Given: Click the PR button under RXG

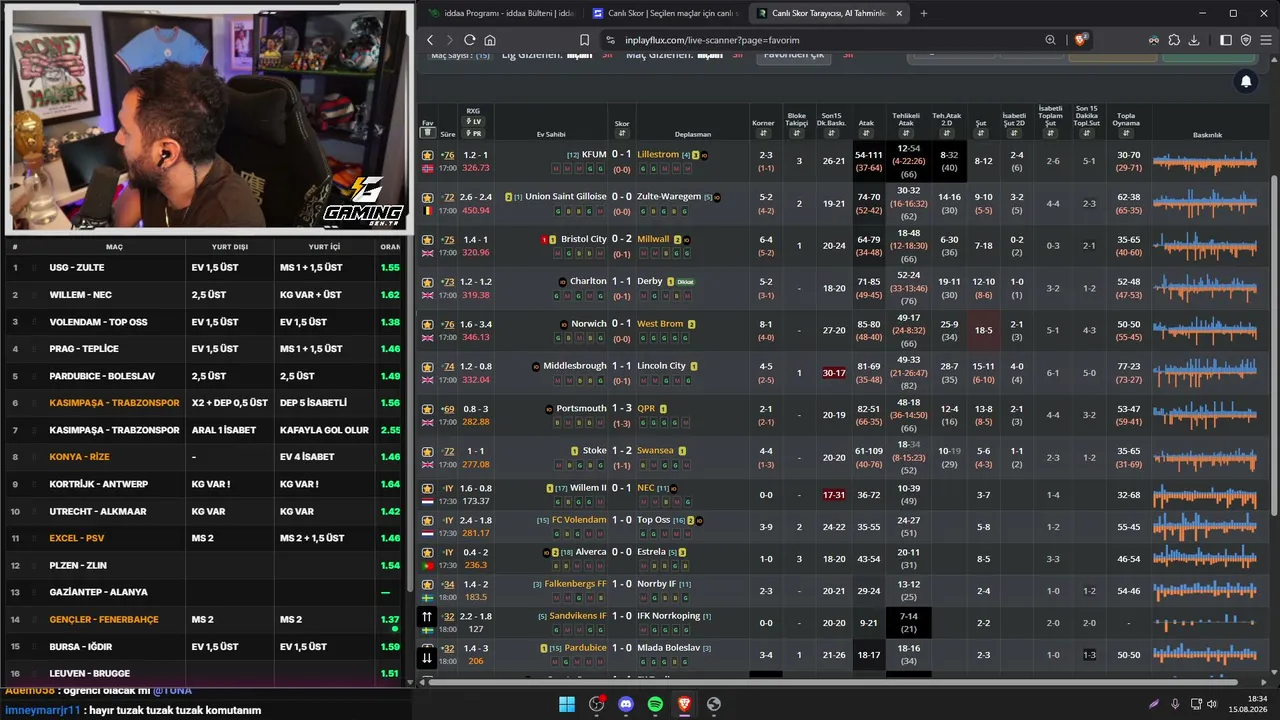Looking at the screenshot, I should [x=473, y=134].
